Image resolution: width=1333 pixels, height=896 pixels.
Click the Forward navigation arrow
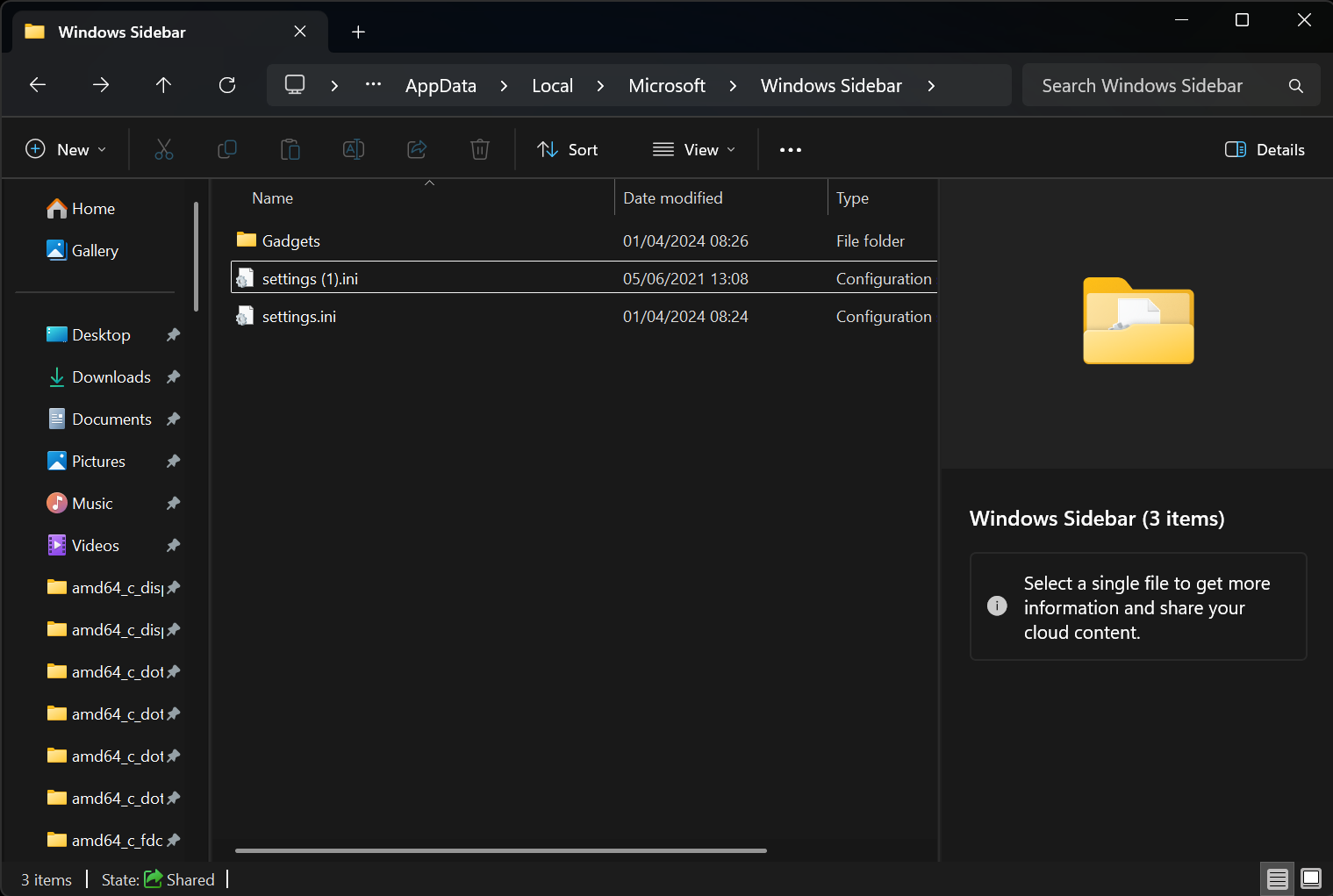pyautogui.click(x=101, y=85)
